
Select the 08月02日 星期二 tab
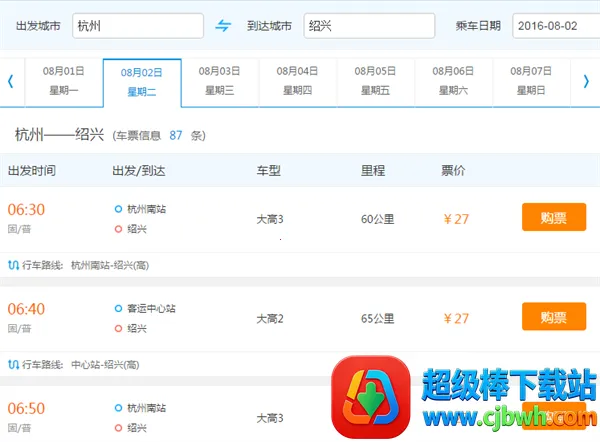[142, 83]
